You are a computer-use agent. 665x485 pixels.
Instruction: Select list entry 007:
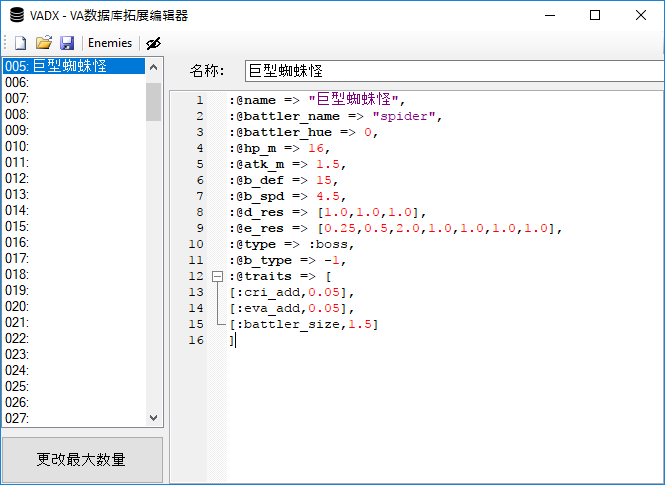pos(74,98)
